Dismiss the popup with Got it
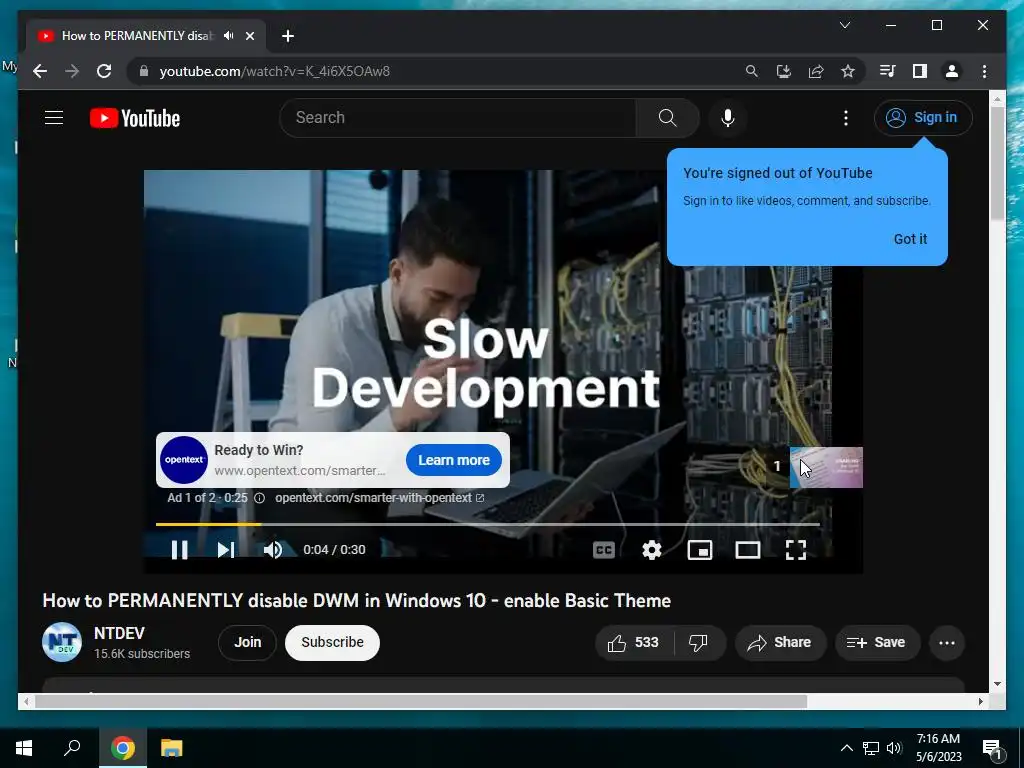This screenshot has width=1024, height=768. (x=910, y=239)
